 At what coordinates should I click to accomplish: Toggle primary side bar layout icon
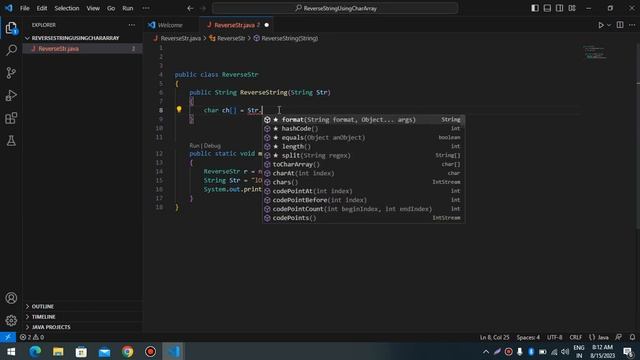tap(535, 8)
